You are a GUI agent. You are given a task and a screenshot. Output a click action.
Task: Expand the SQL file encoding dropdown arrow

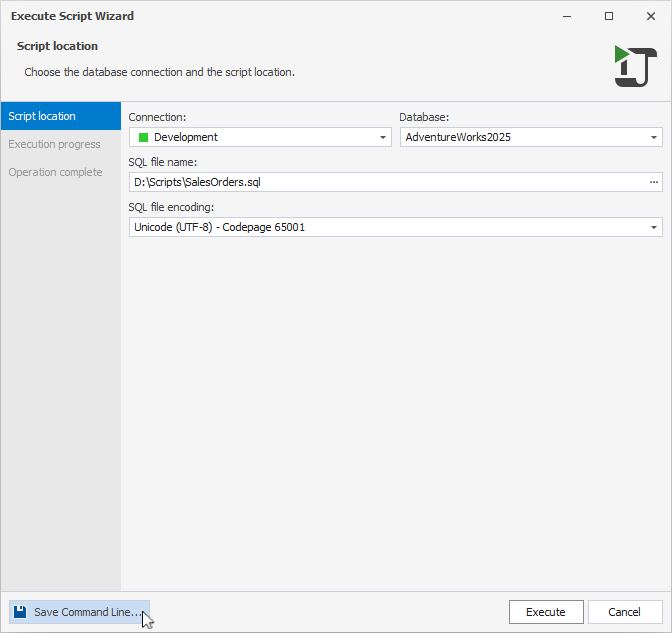pos(654,227)
